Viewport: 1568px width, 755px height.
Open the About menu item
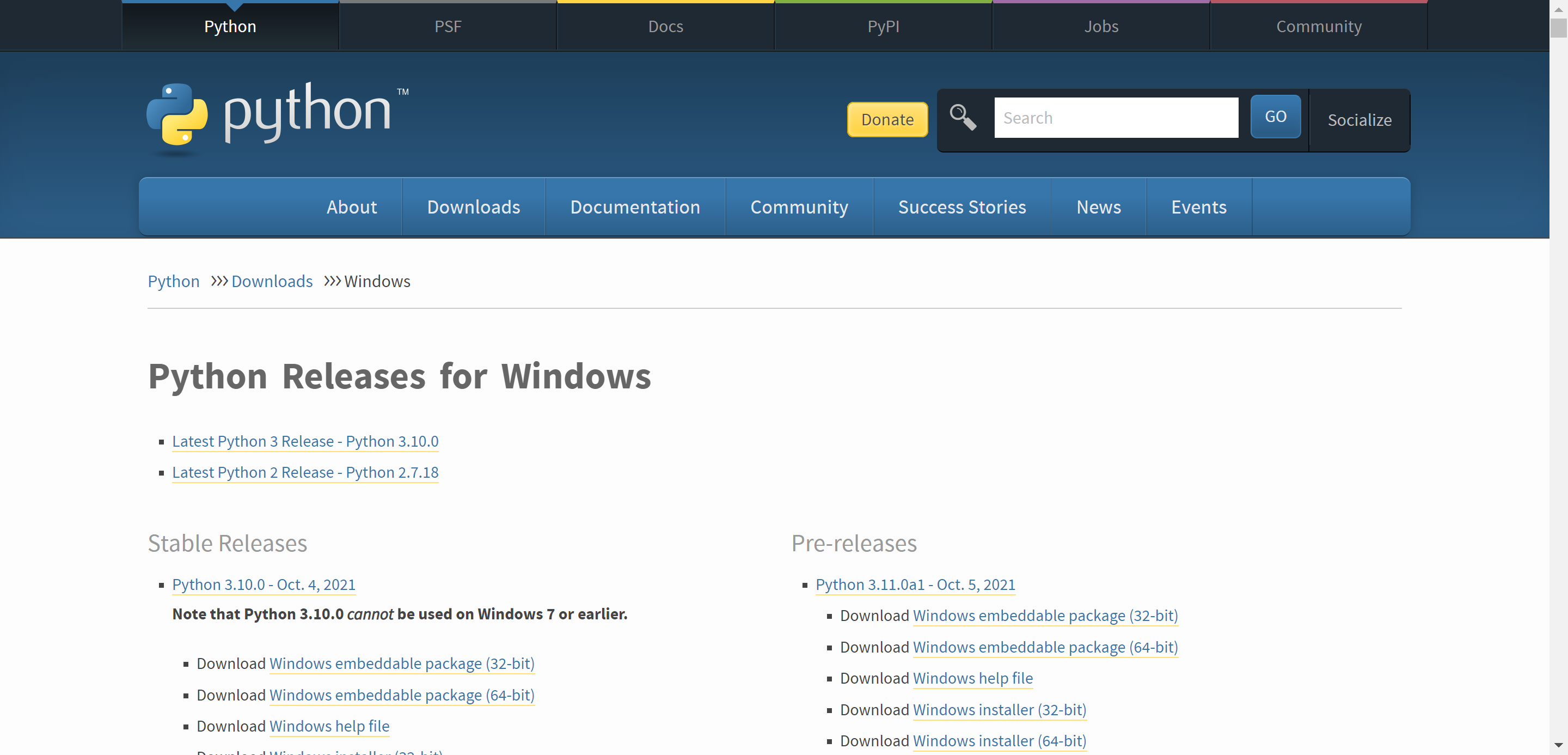click(x=351, y=207)
